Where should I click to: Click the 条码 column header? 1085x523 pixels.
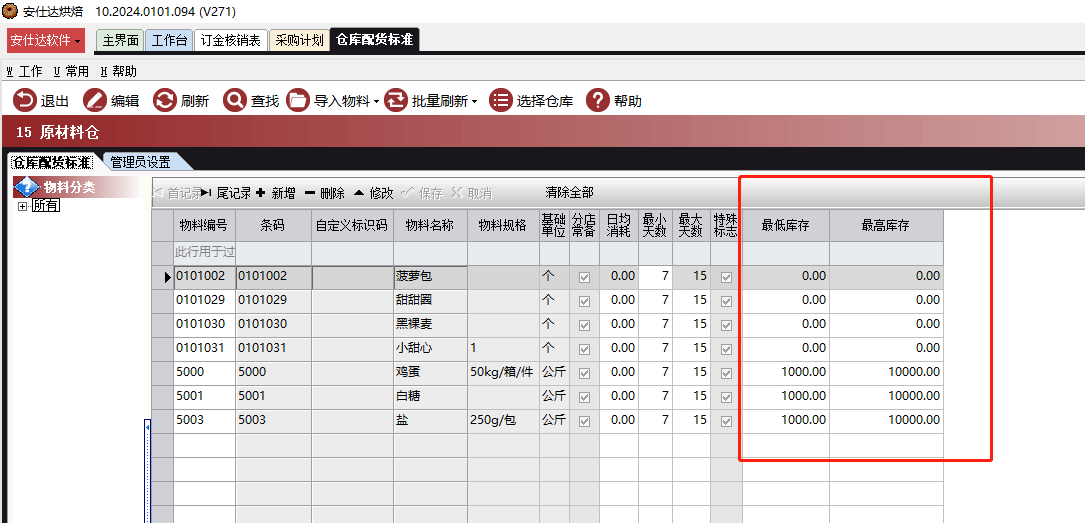tap(273, 226)
